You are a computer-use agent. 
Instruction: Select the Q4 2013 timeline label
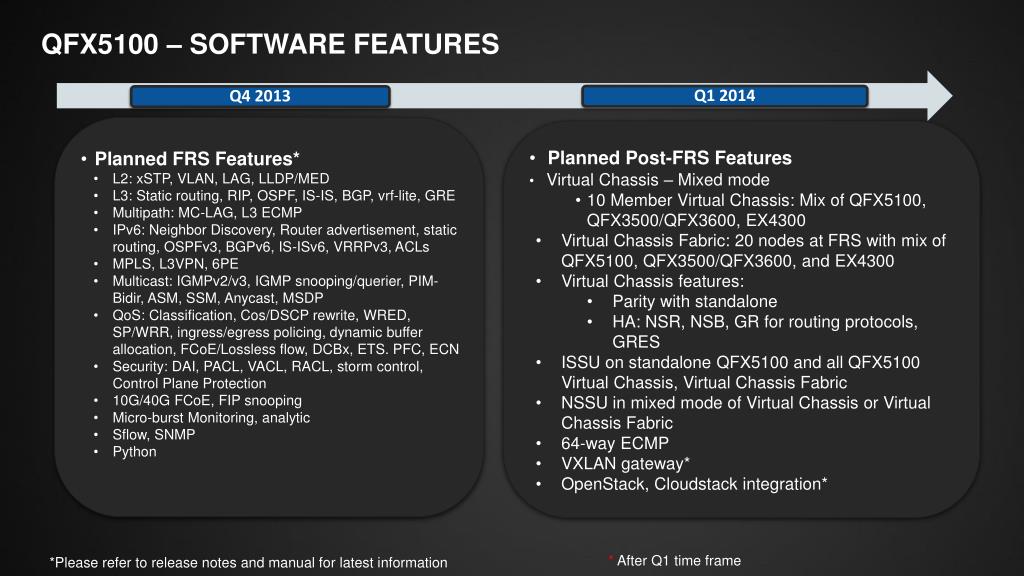(x=260, y=96)
